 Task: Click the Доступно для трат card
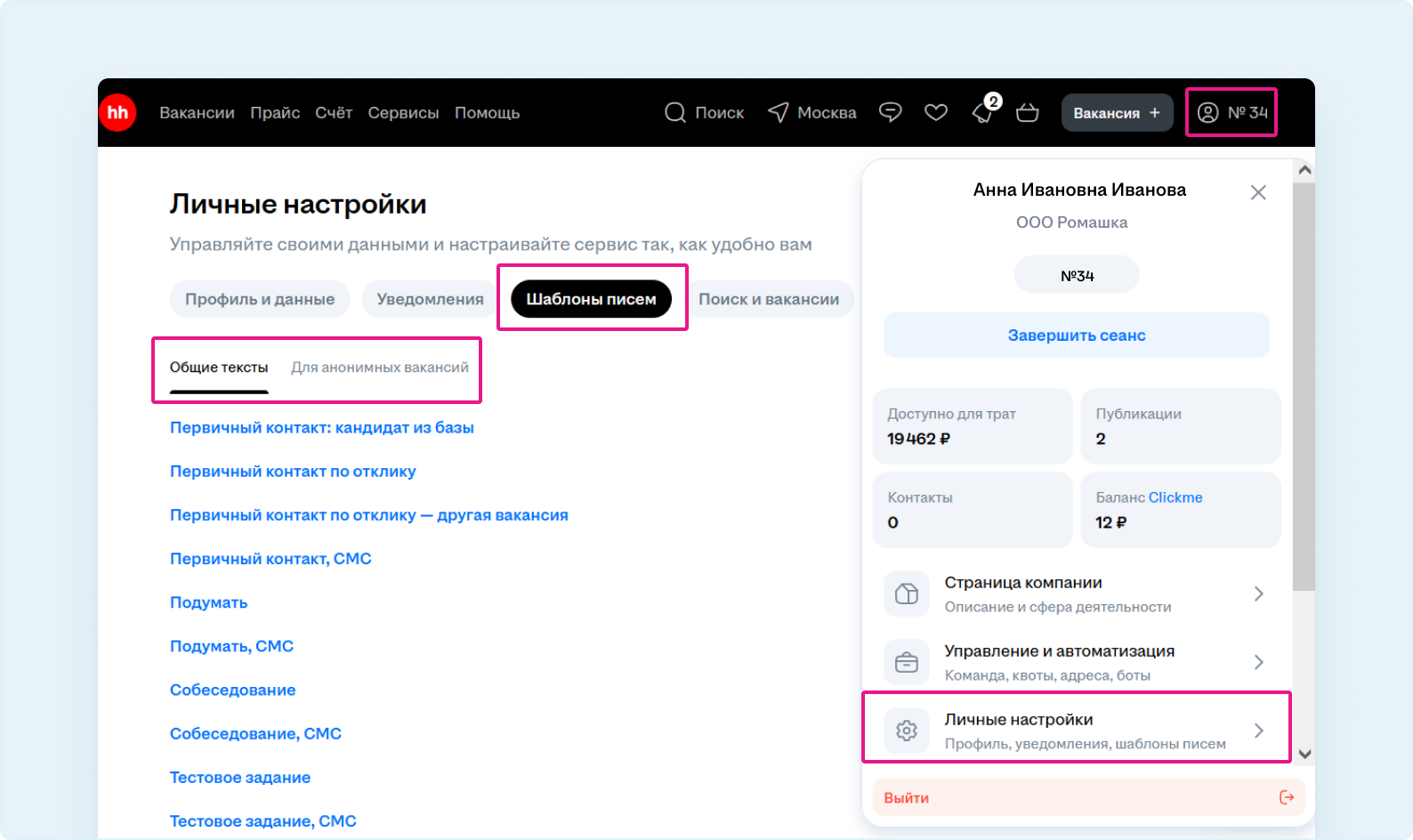pyautogui.click(x=973, y=426)
